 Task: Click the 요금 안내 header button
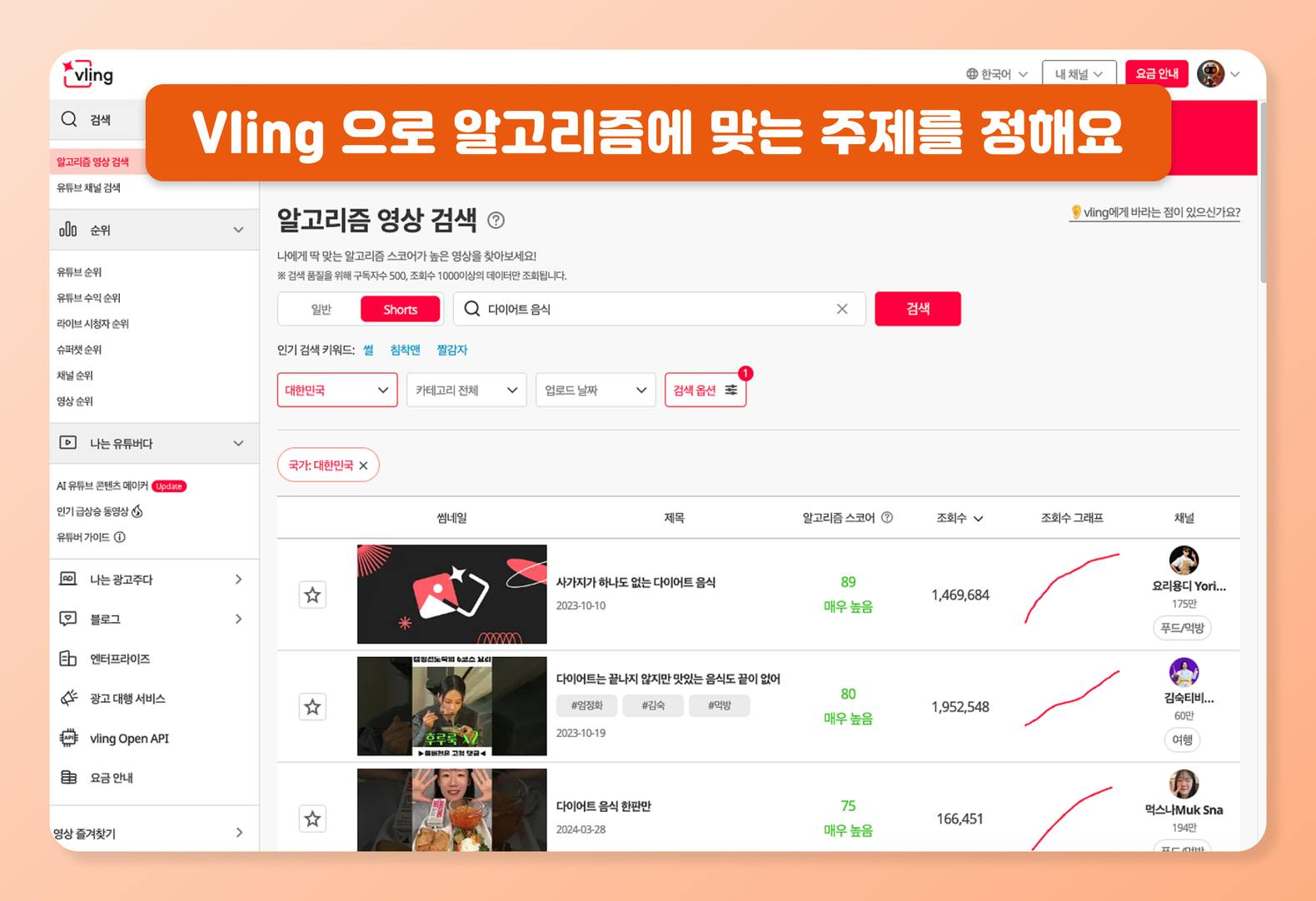pos(1157,74)
